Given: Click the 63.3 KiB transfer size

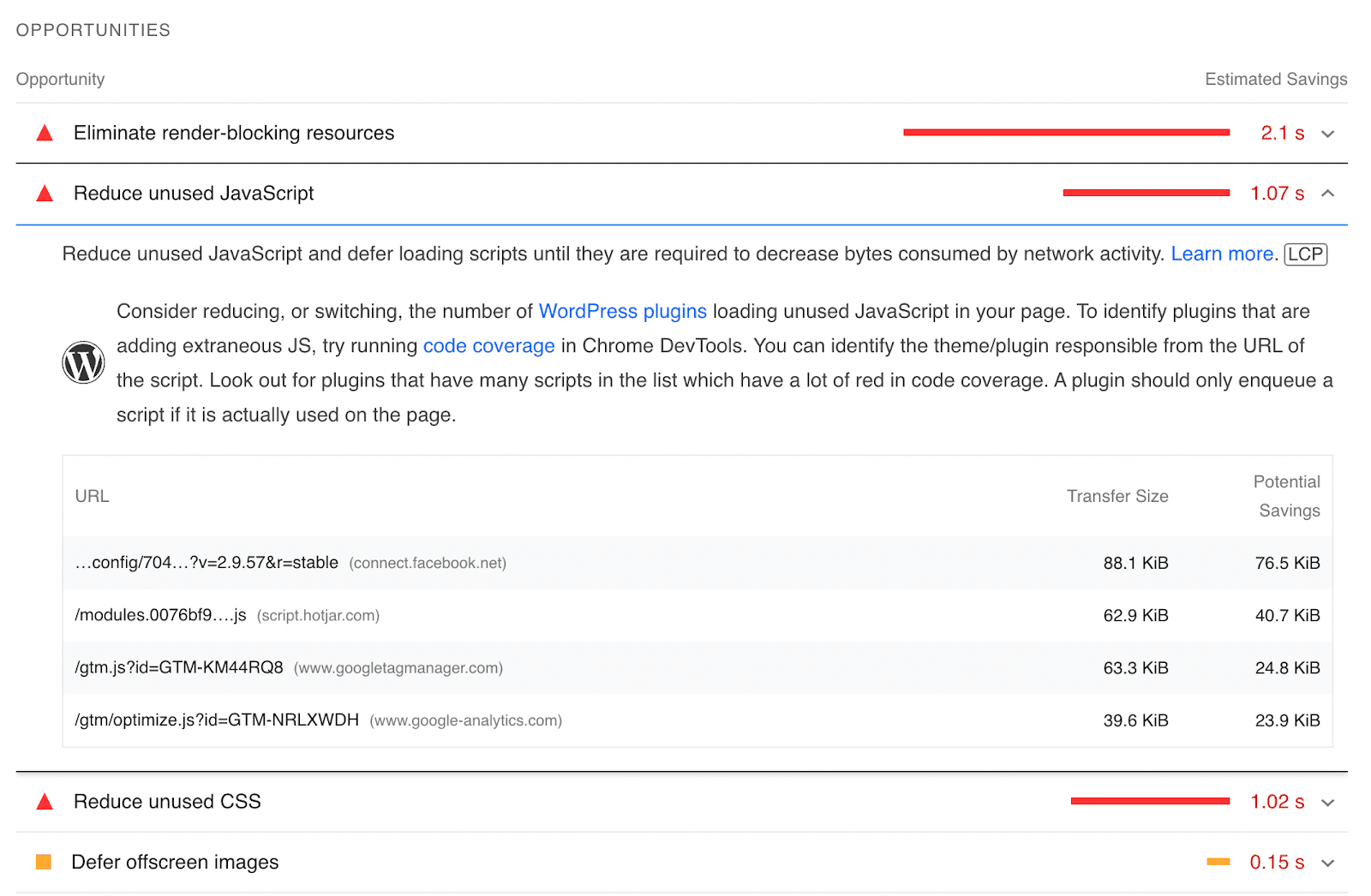Looking at the screenshot, I should click(1135, 667).
